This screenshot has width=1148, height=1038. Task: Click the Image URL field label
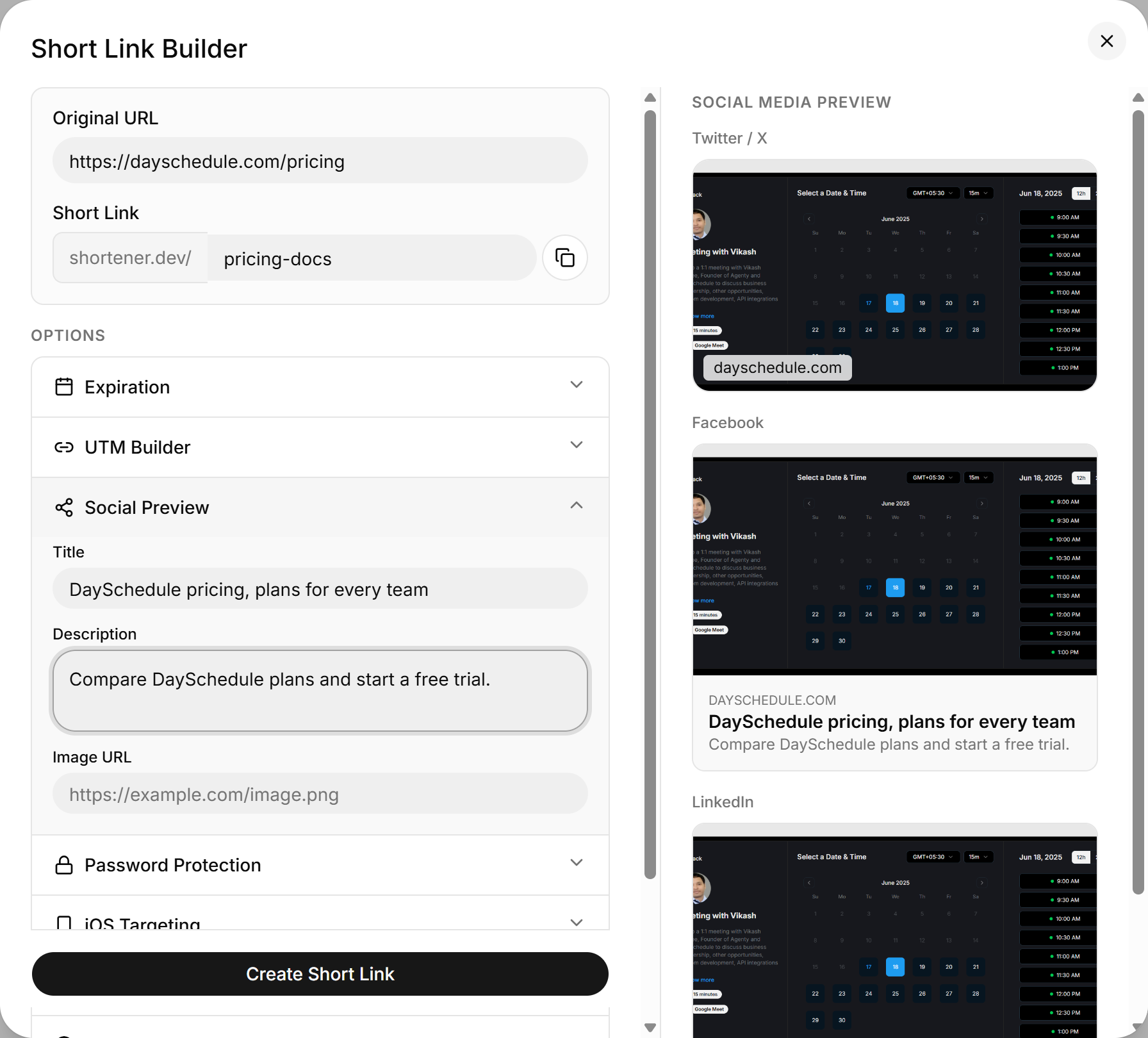[x=92, y=757]
